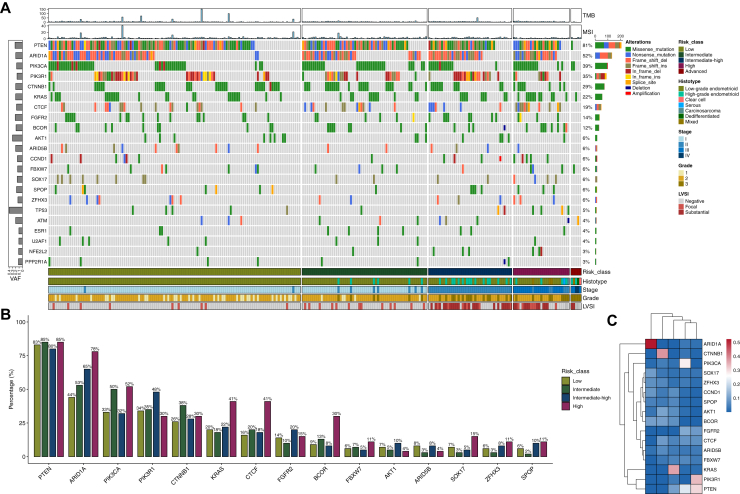Select the TMB track label

pos(590,15)
